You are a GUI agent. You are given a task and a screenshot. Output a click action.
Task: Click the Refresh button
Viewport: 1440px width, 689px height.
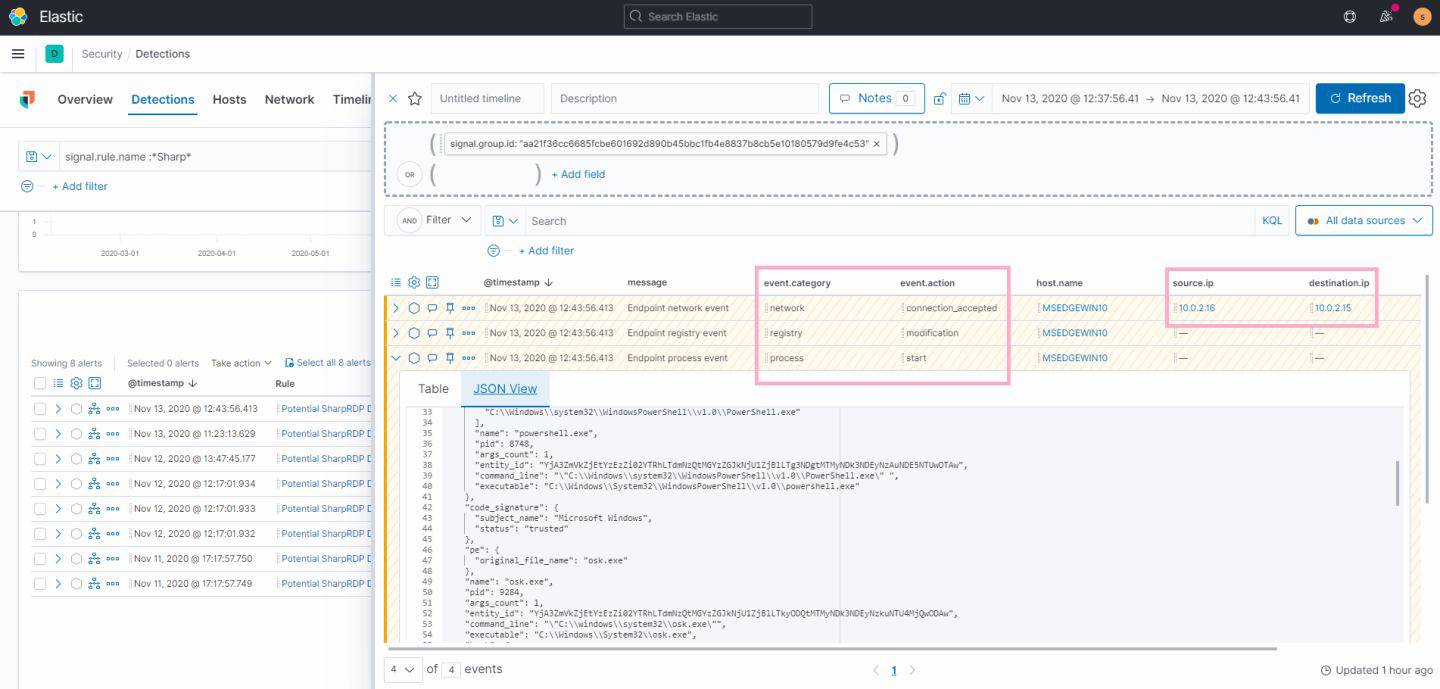[x=1359, y=98]
